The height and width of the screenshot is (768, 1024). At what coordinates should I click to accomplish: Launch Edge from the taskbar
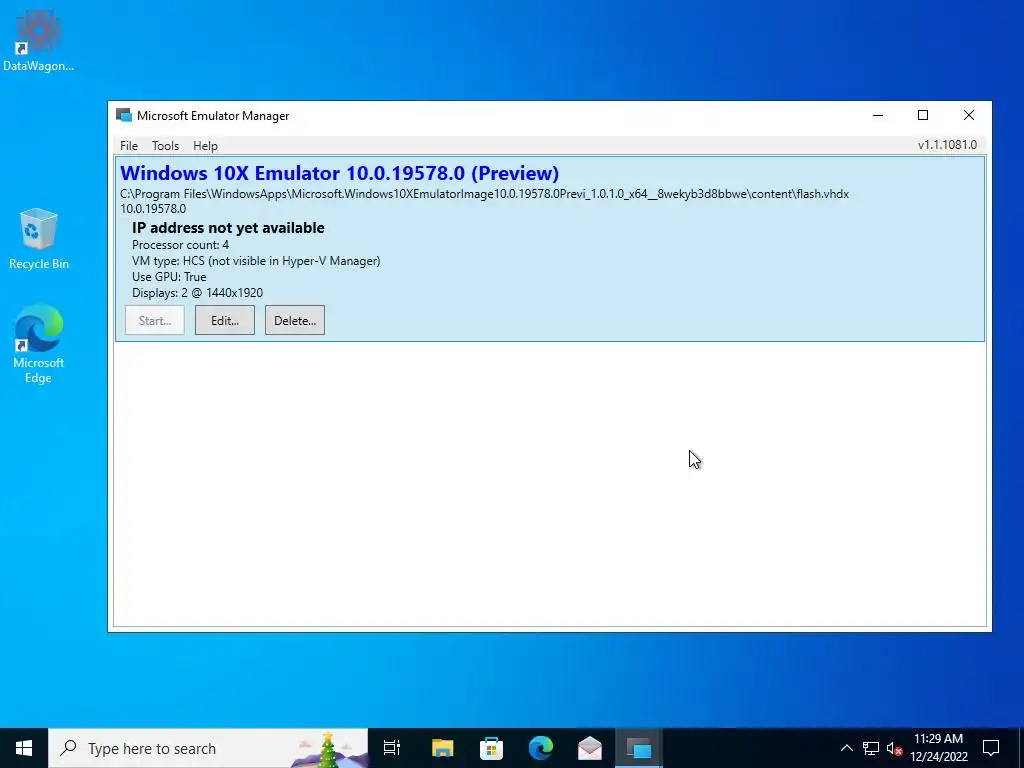541,748
